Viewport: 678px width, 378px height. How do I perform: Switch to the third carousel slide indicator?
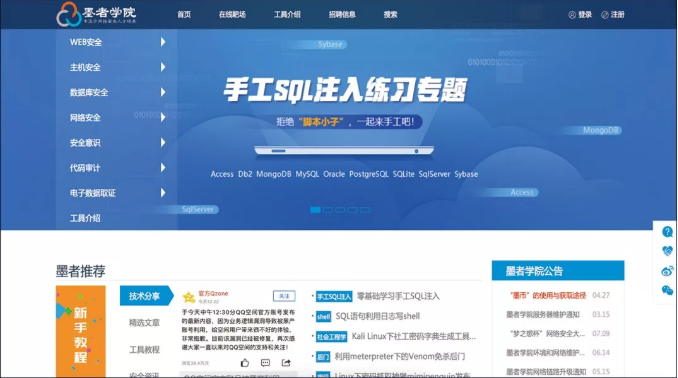tap(340, 210)
